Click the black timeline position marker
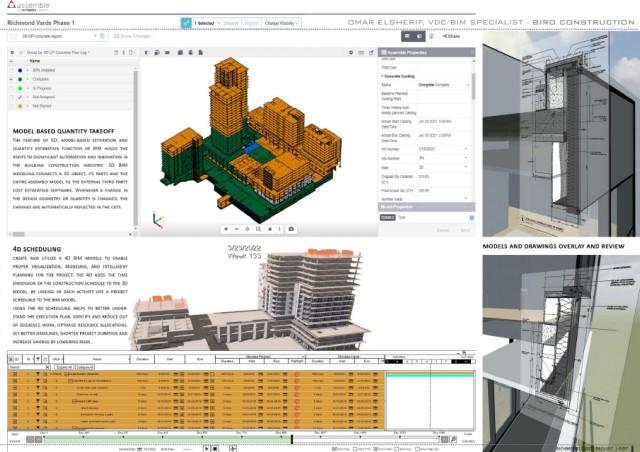 point(292,439)
